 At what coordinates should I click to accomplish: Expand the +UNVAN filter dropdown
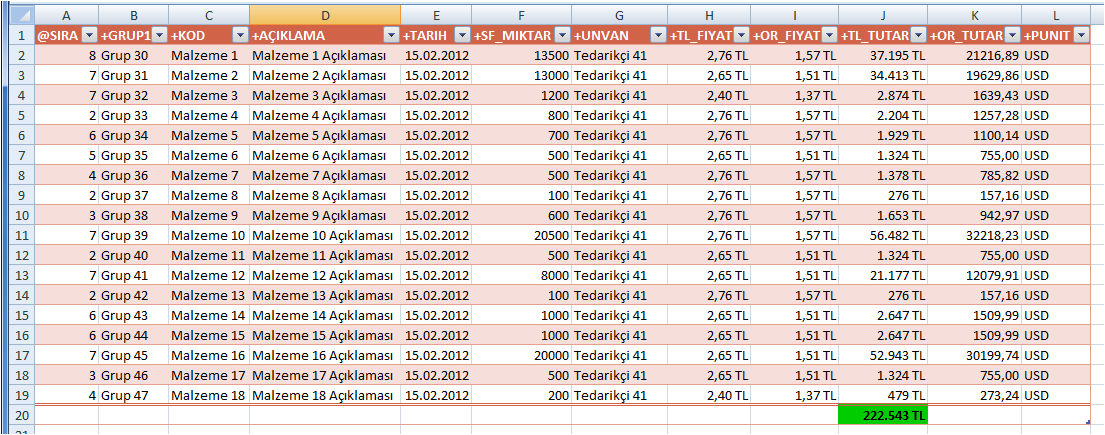pos(657,35)
